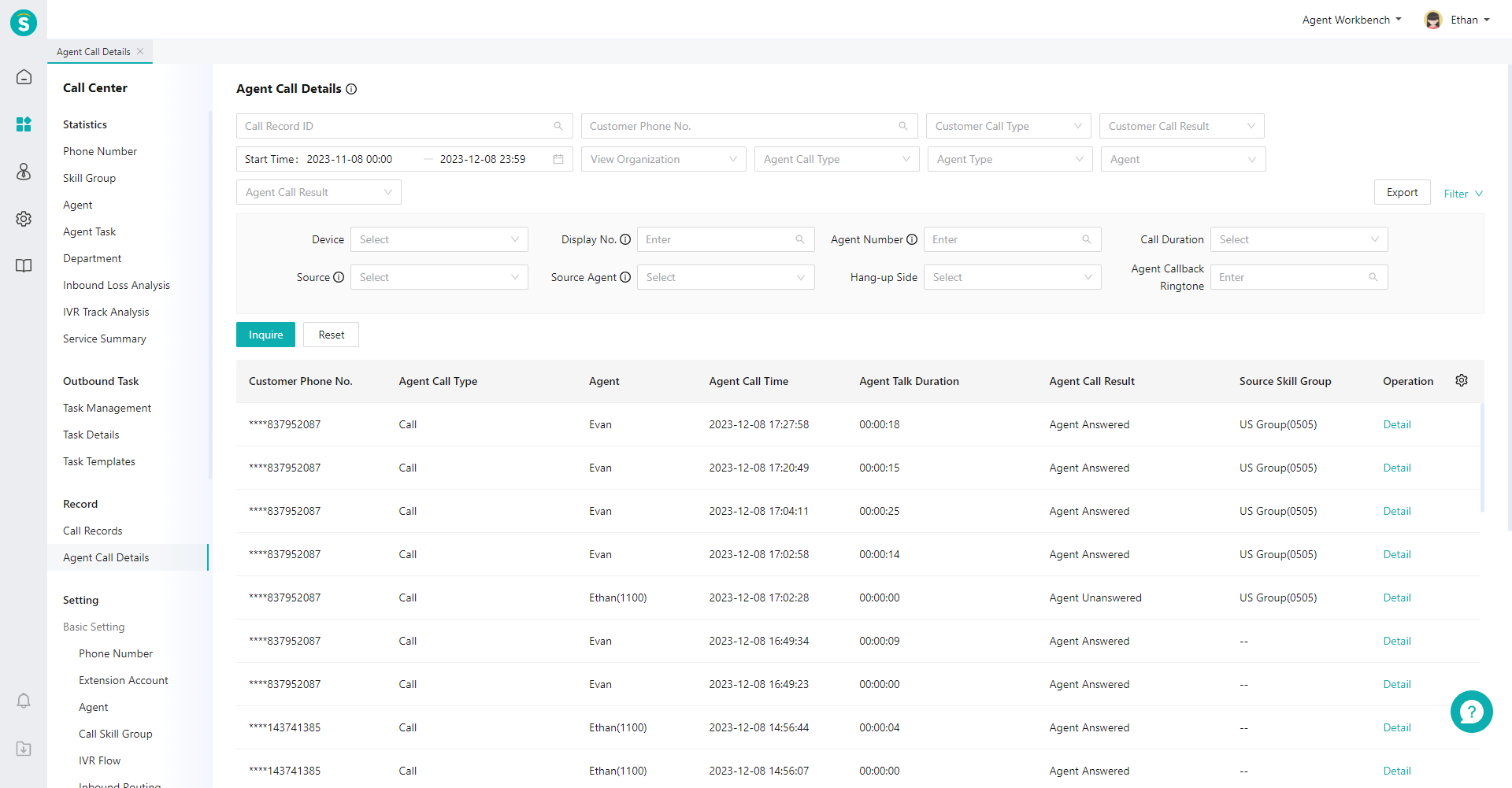Open View Organization dropdown
The height and width of the screenshot is (788, 1512).
point(664,159)
